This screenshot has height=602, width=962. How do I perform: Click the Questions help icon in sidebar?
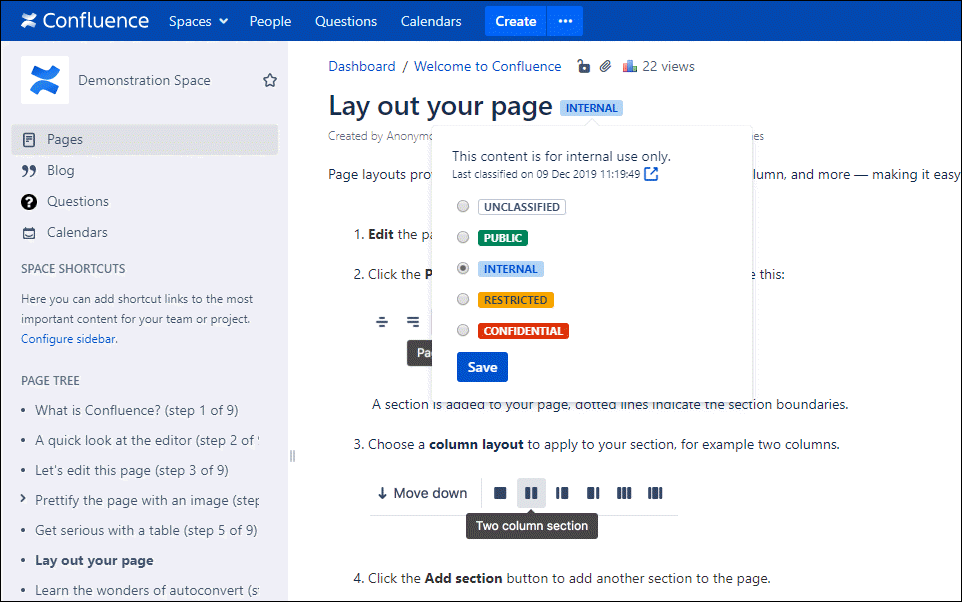point(29,202)
